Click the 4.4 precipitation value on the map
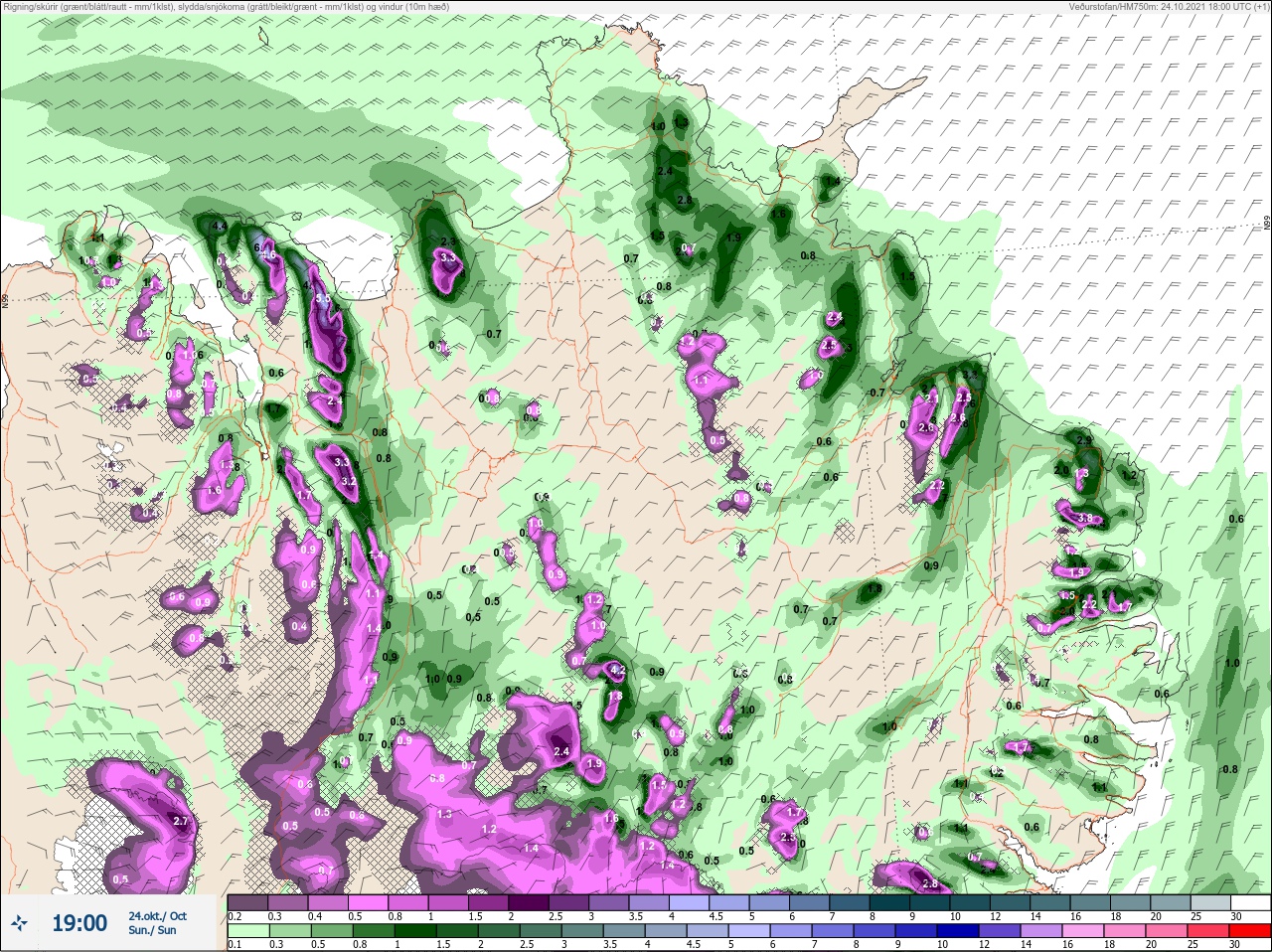 pos(220,228)
